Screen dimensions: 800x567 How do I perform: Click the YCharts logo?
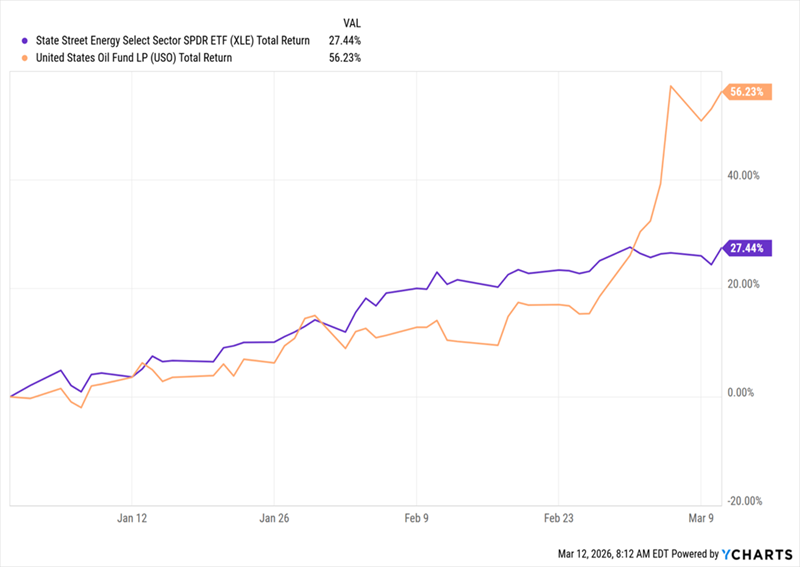coord(757,553)
